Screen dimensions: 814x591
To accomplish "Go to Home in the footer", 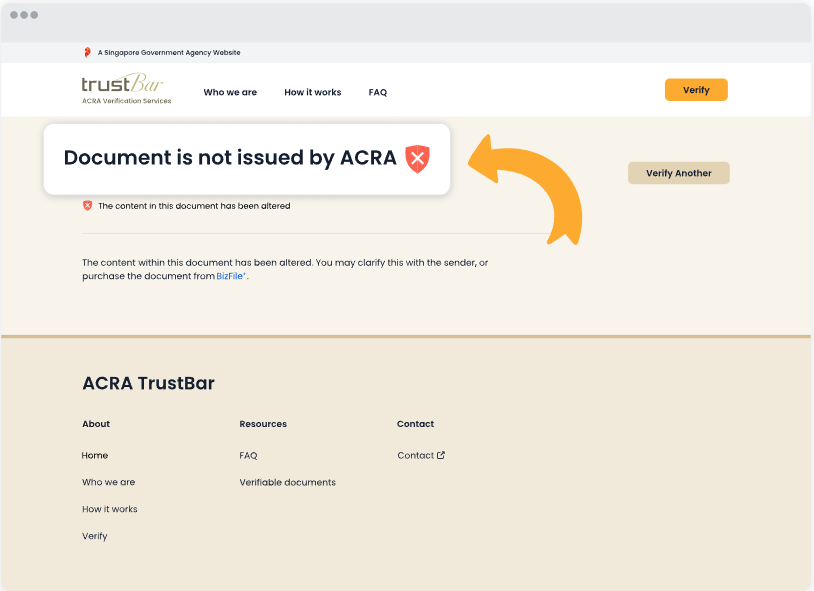I will point(95,455).
